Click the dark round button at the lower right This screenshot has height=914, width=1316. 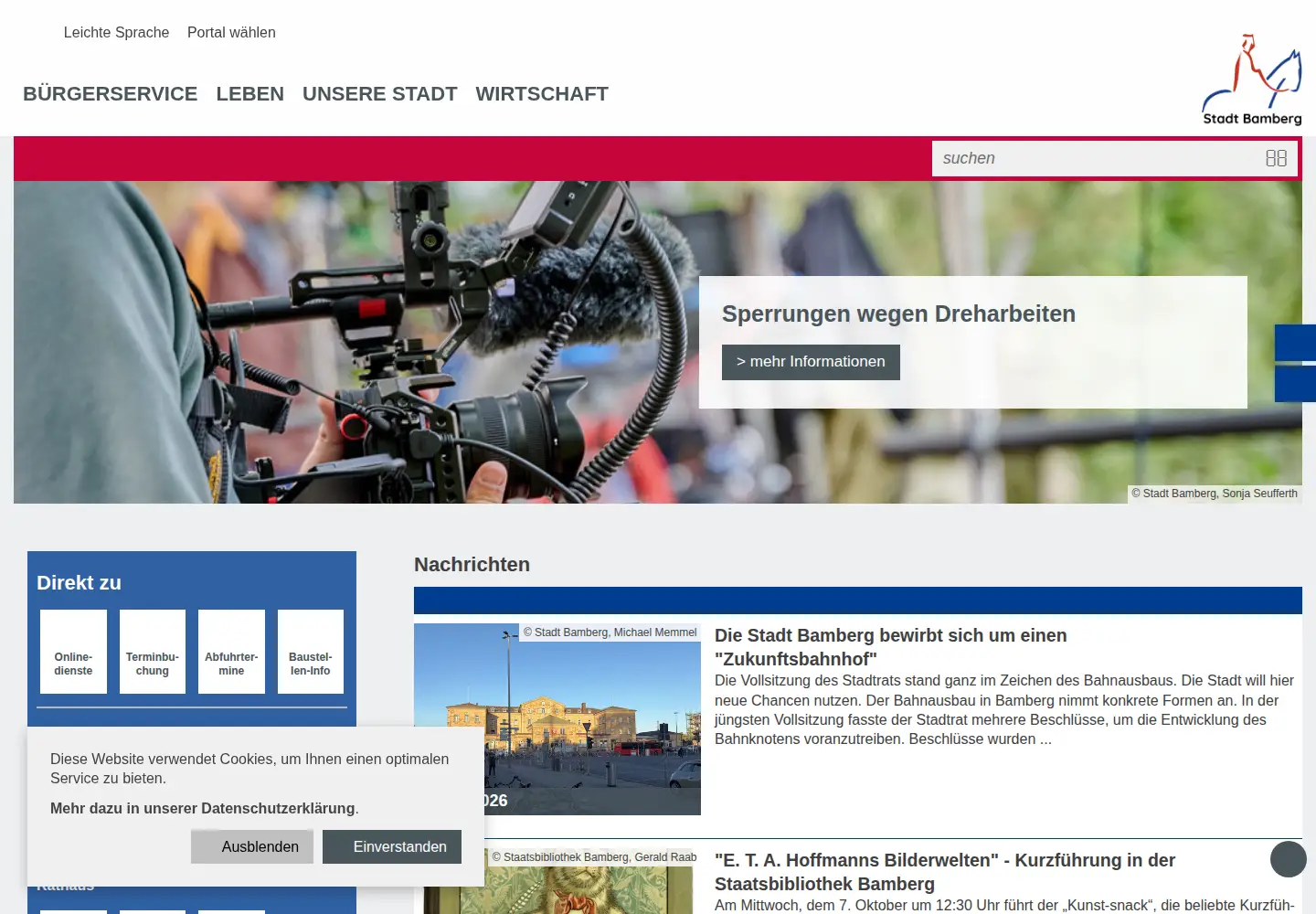[1289, 859]
